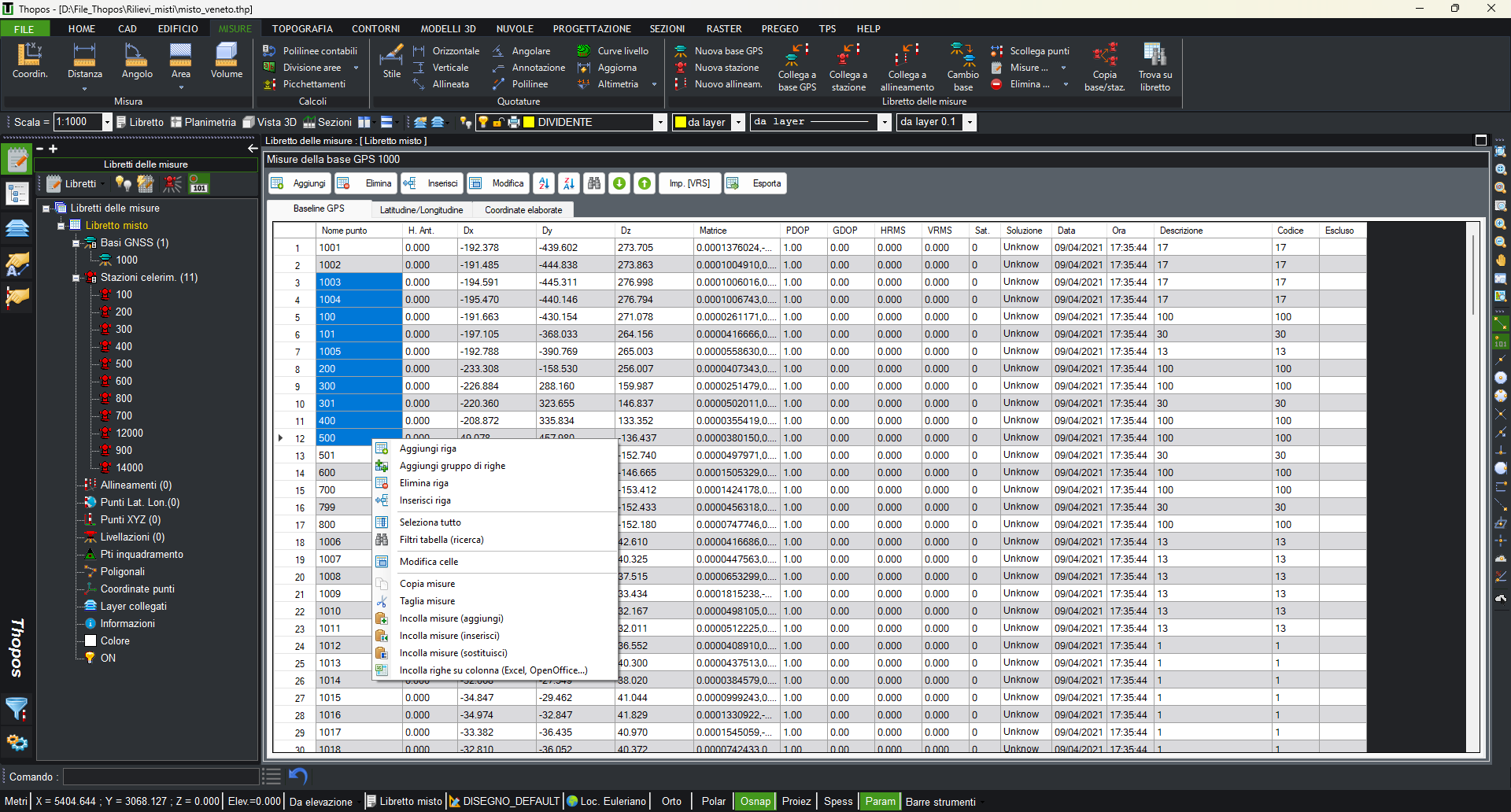
Task: Toggle Orto mode in status bar
Action: [671, 801]
